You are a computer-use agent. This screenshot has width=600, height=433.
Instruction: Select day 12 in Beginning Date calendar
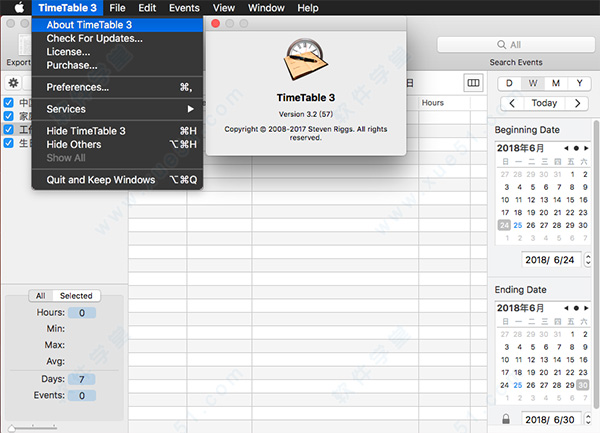tap(531, 200)
